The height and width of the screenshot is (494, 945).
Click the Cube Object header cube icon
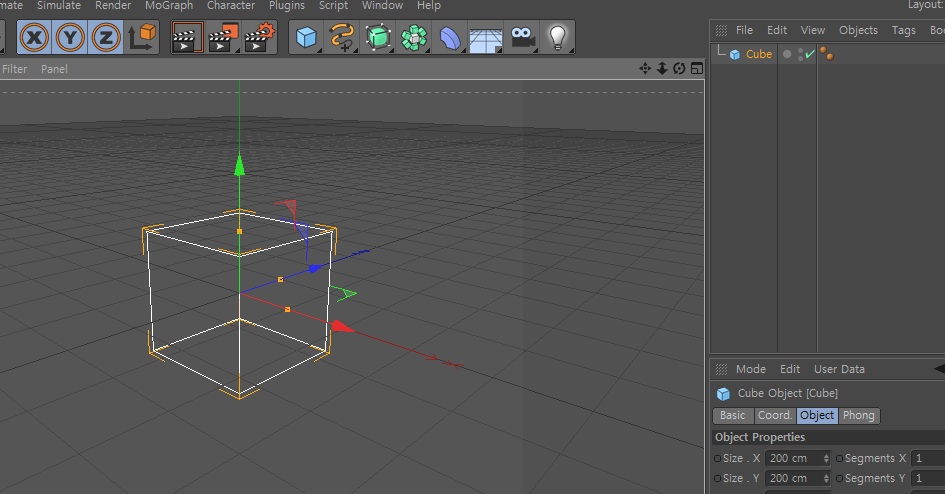(x=723, y=394)
